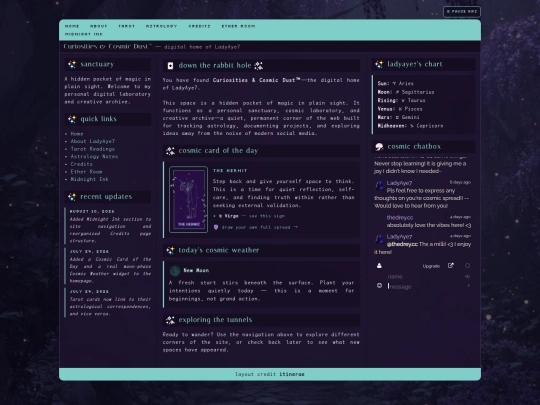
Task: Click the 'cosmic card of the day' heading
Action: coord(218,150)
